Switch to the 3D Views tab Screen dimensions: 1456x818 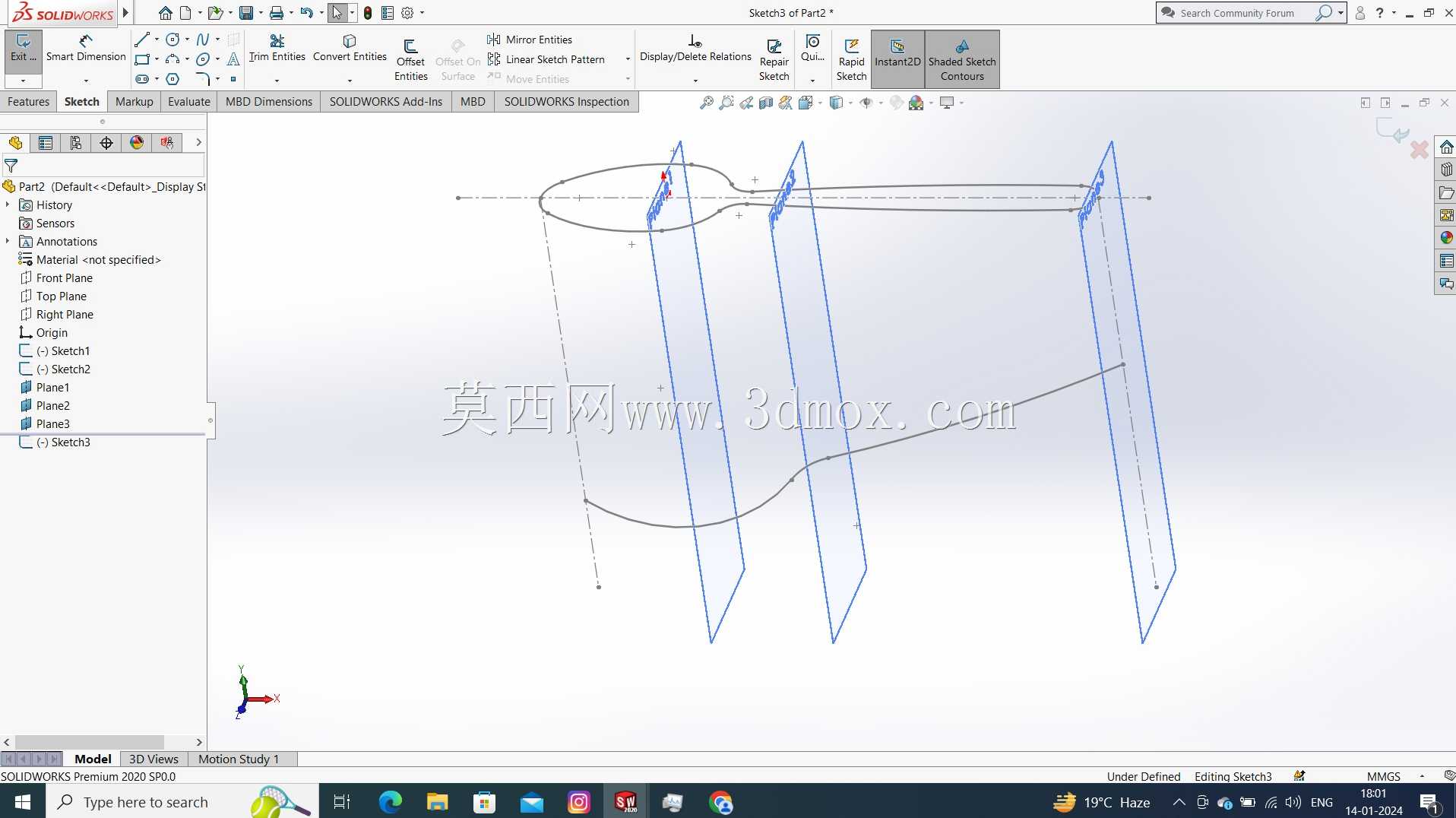click(154, 759)
